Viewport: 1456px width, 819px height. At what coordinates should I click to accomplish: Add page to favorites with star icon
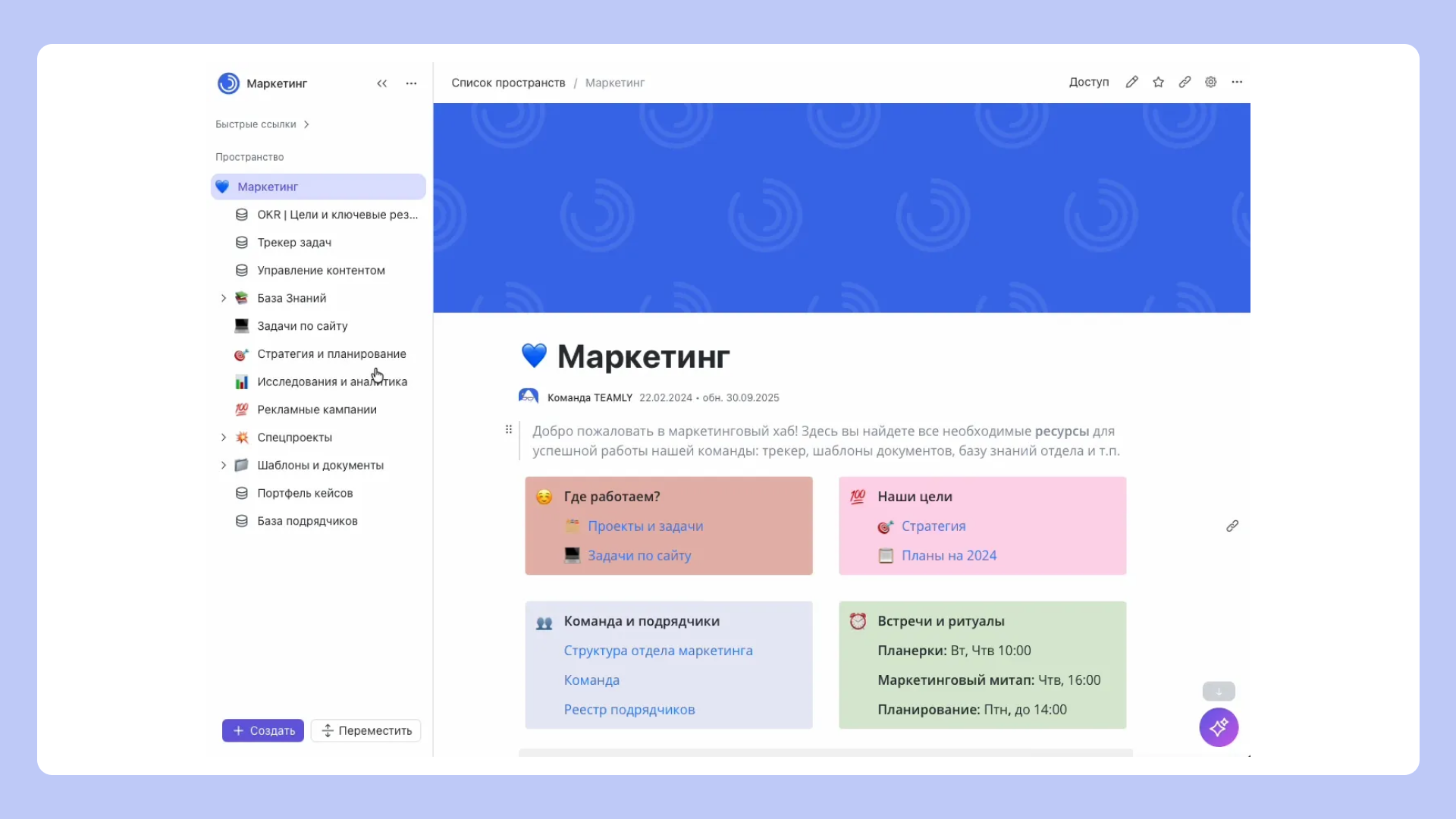click(1158, 82)
